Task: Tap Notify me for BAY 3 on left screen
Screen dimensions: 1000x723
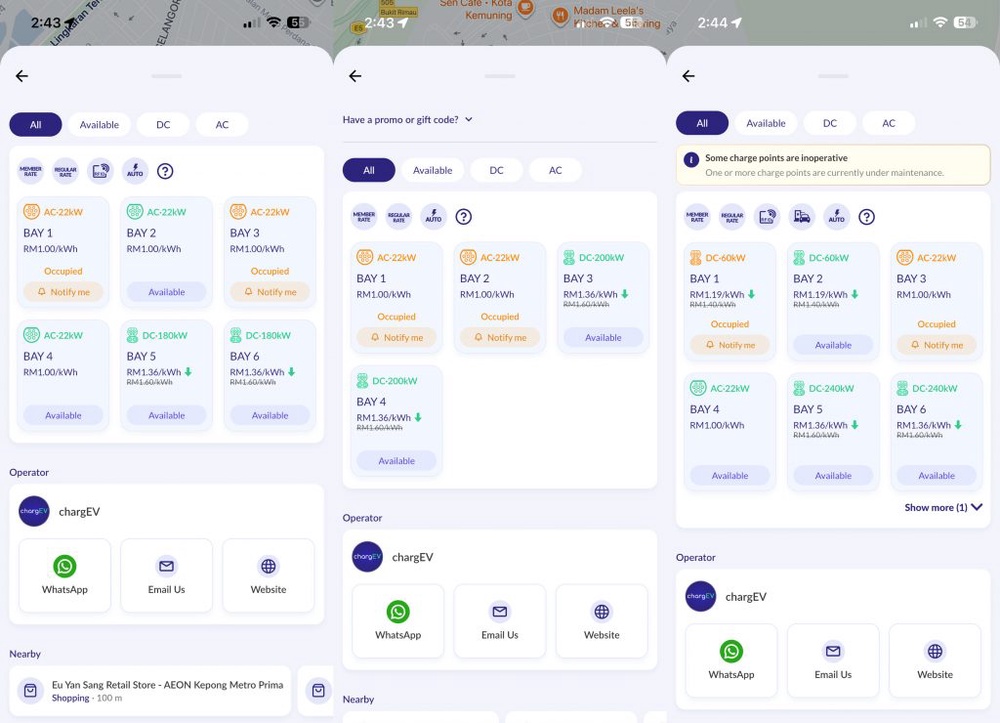Action: [270, 292]
